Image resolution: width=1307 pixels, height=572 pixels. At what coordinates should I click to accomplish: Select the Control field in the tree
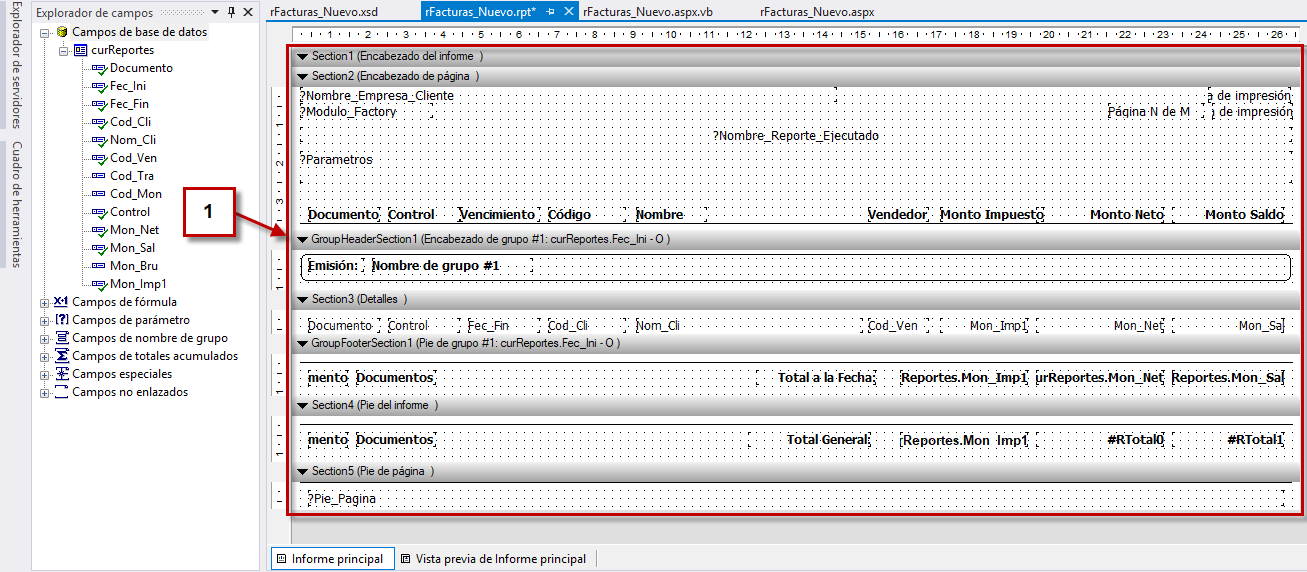coord(130,212)
